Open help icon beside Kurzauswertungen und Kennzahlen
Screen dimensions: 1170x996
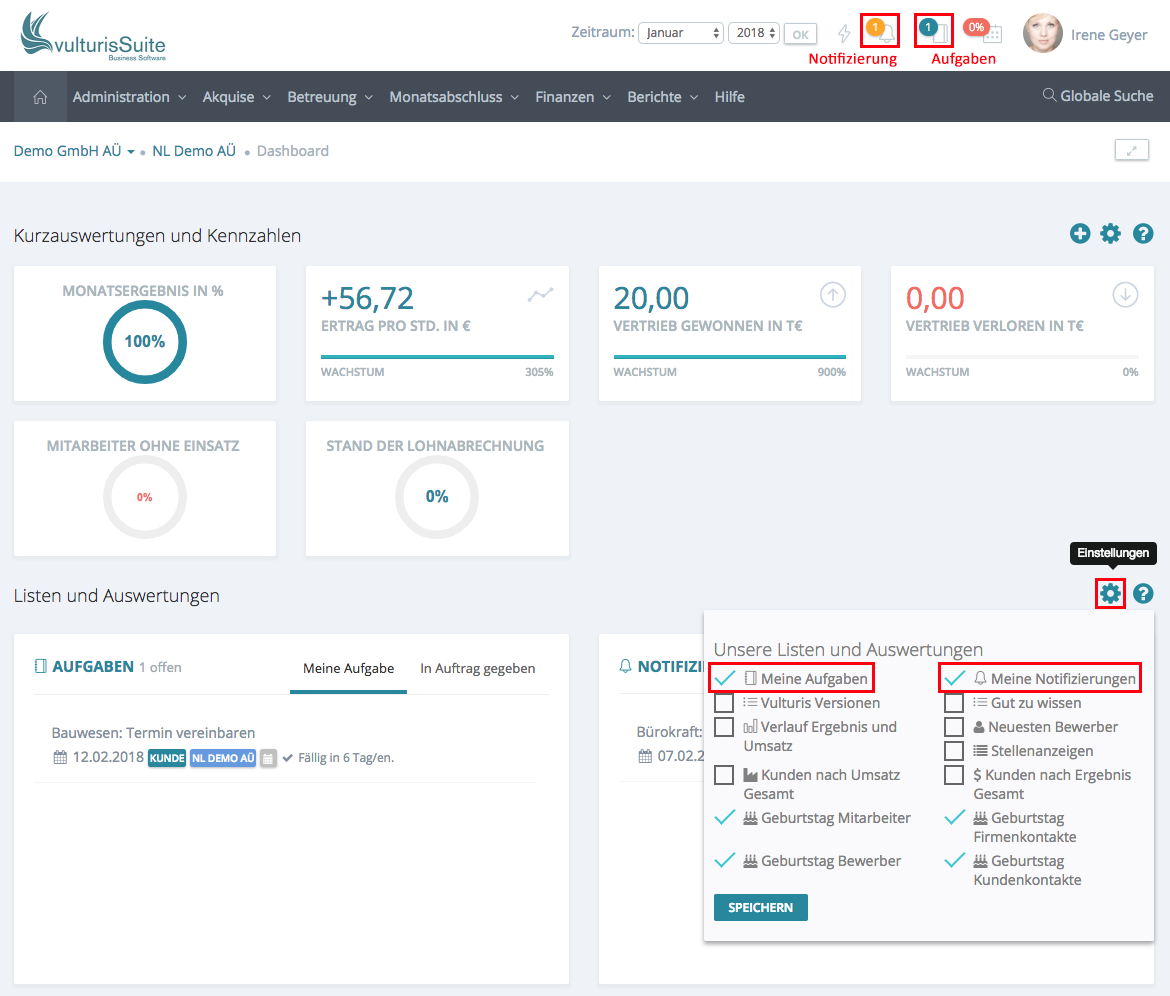pyautogui.click(x=1143, y=234)
